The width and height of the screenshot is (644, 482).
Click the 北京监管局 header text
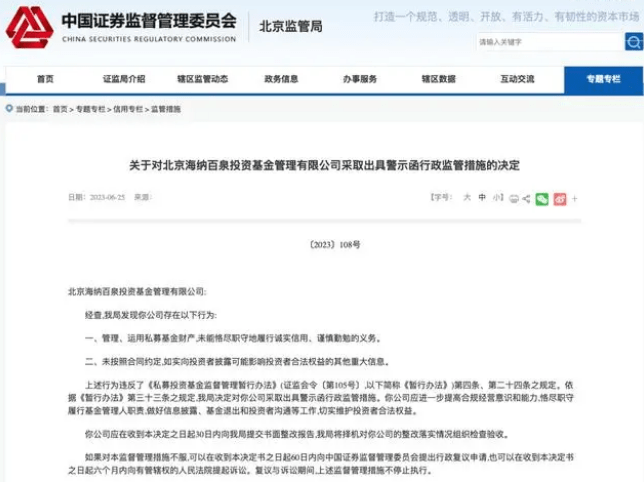(291, 27)
